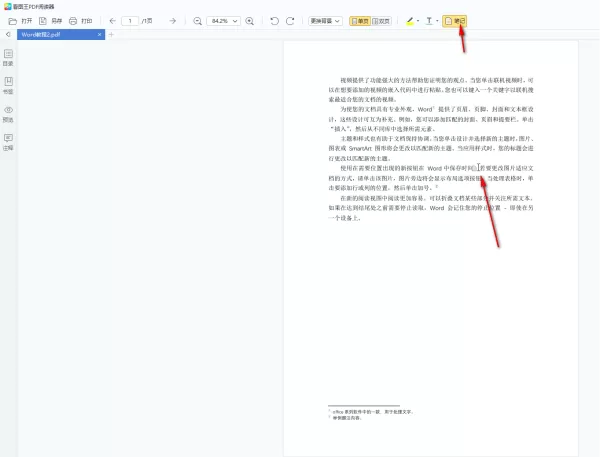Image resolution: width=600 pixels, height=457 pixels.
Task: Open highlighter color dropdown arrow
Action: pyautogui.click(x=418, y=21)
